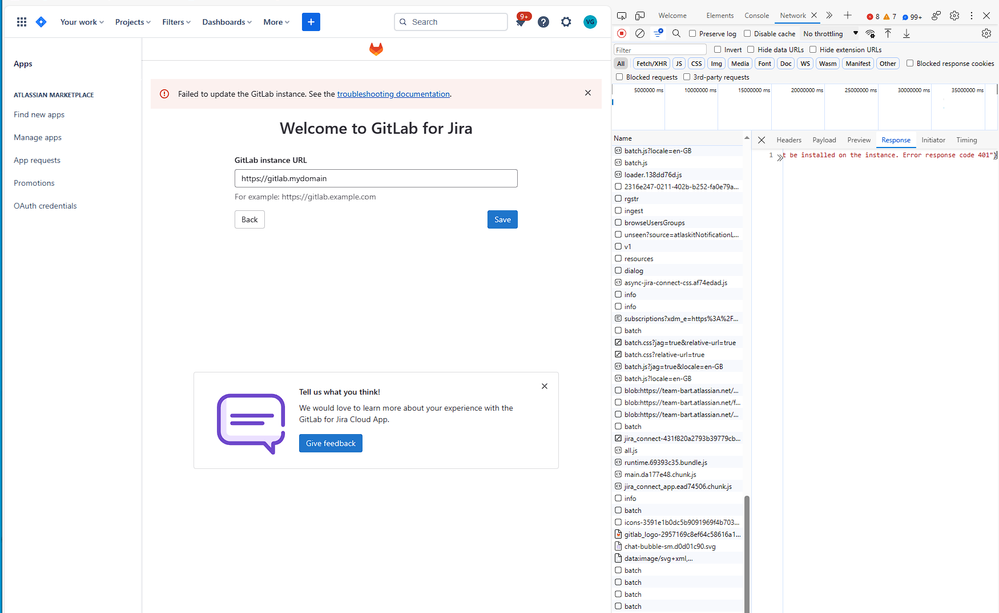Tick Blocked response cookies checkbox
The height and width of the screenshot is (613, 999).
click(x=910, y=63)
